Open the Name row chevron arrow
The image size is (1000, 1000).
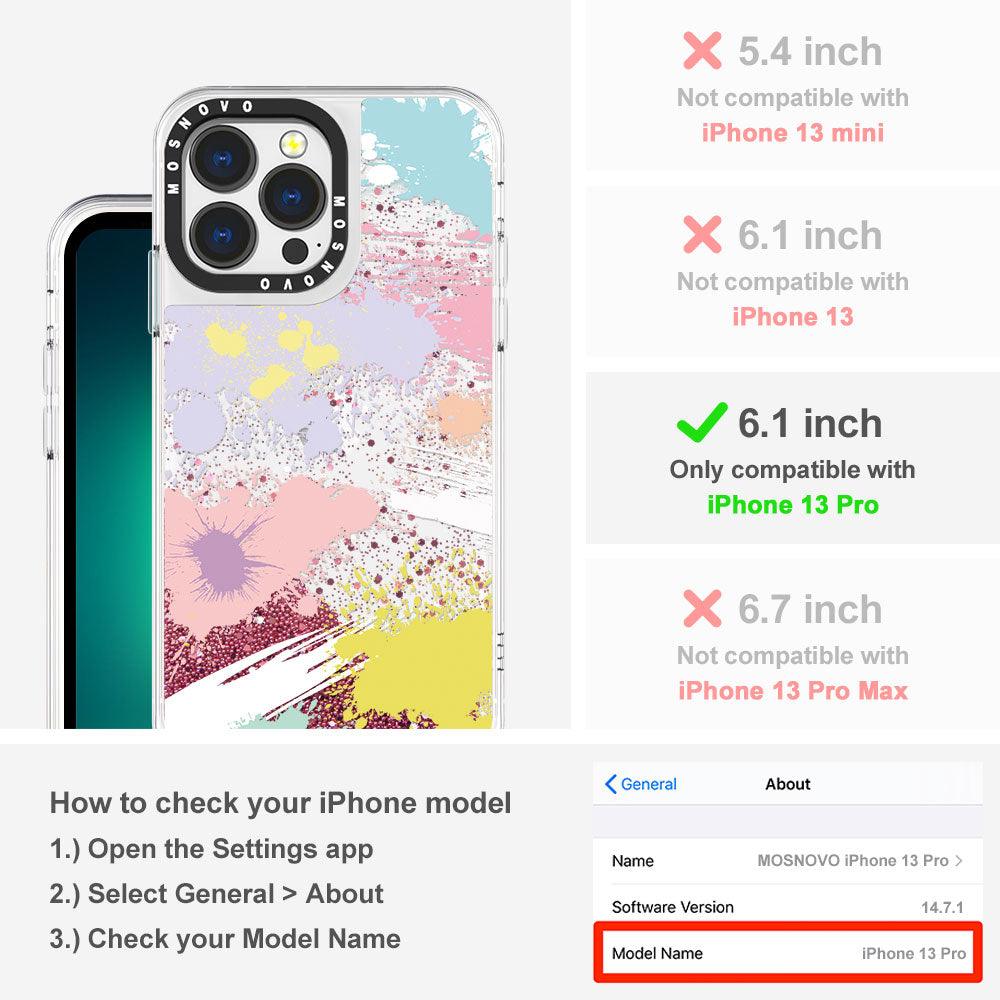(x=959, y=860)
